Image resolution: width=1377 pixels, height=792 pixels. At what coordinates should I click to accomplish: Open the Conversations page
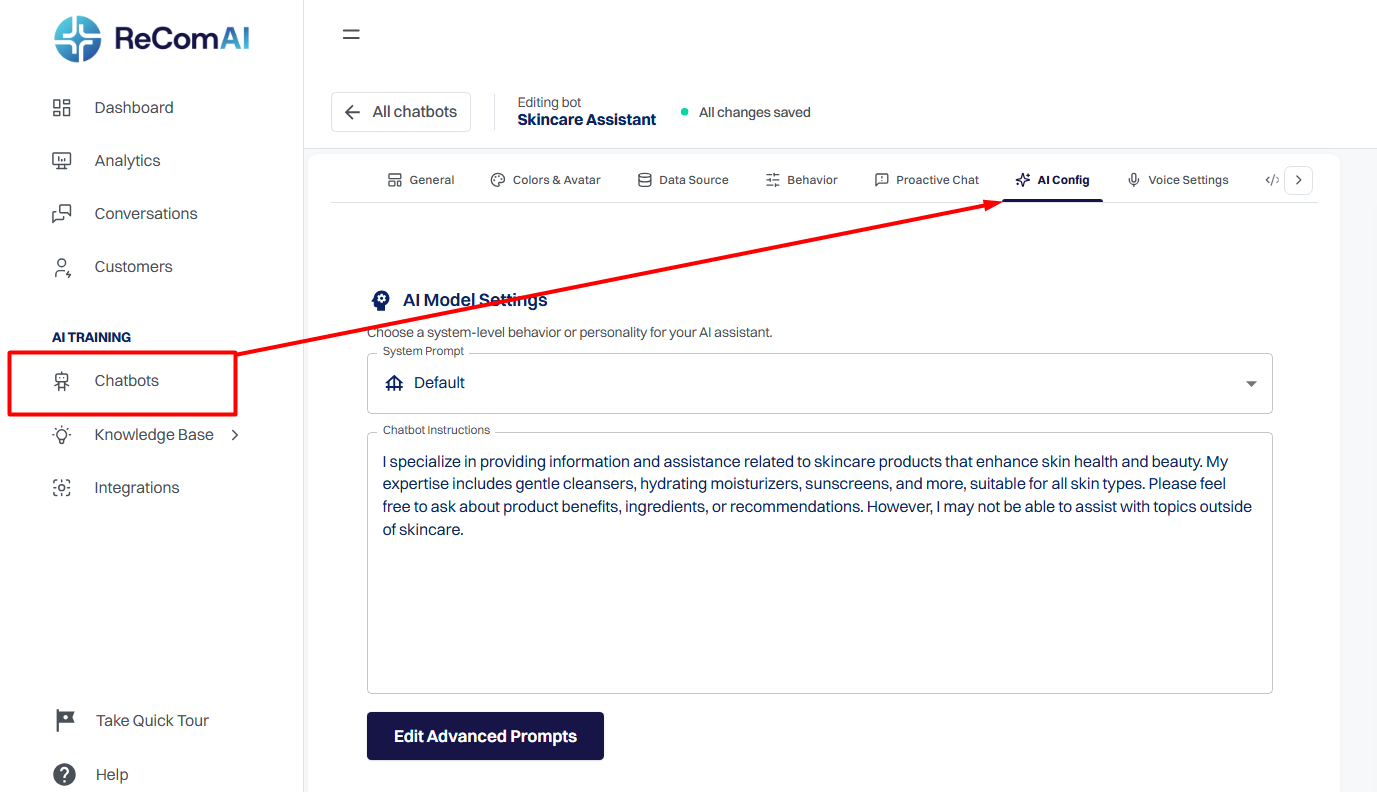tap(146, 214)
